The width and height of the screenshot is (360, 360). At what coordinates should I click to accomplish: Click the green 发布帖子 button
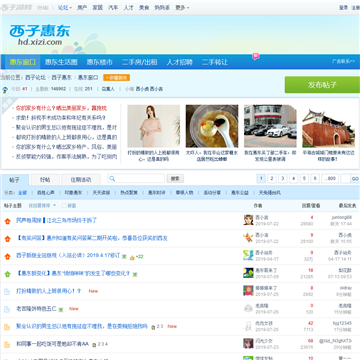[x=322, y=85]
